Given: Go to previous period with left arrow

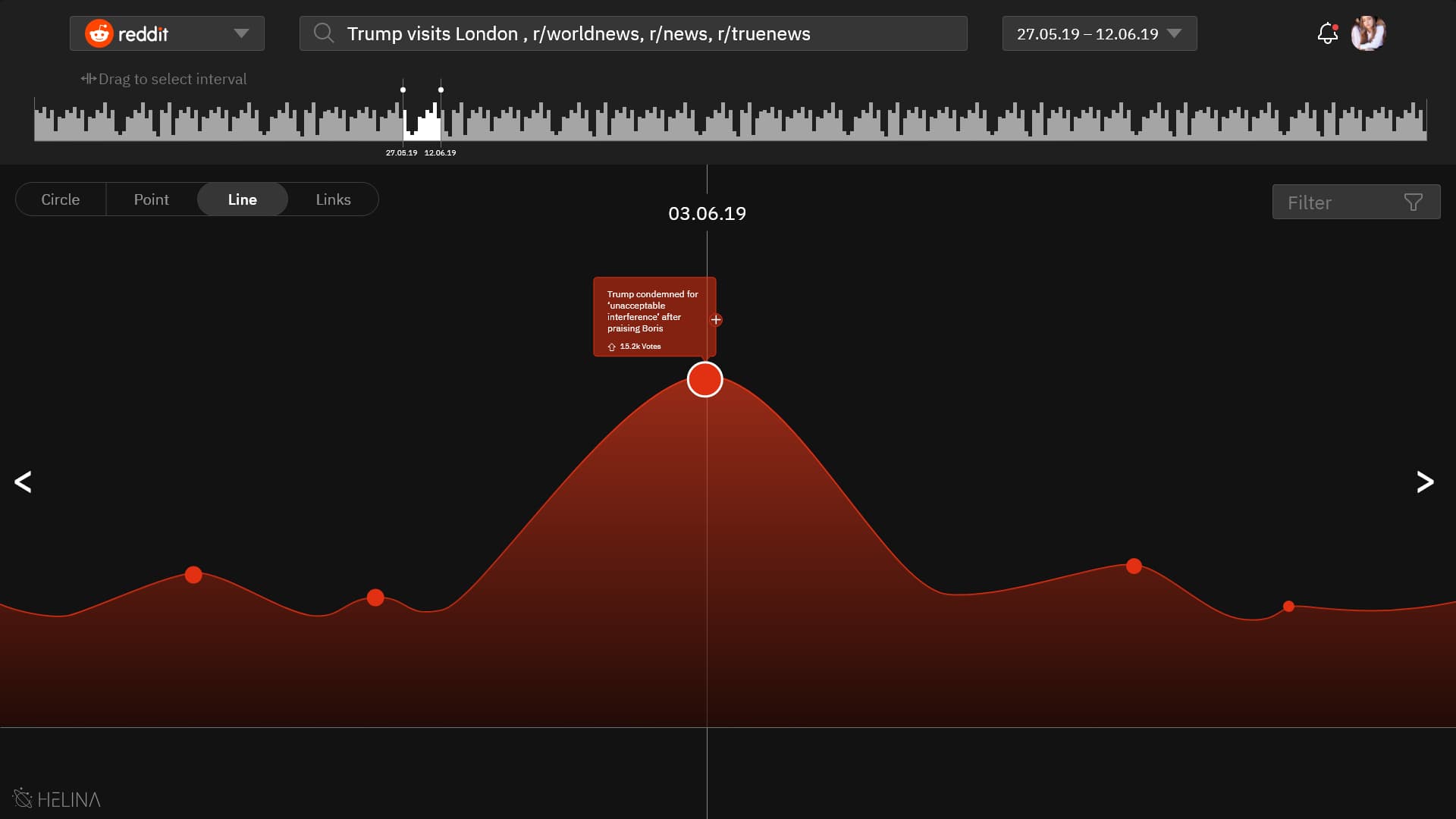Looking at the screenshot, I should [x=23, y=482].
